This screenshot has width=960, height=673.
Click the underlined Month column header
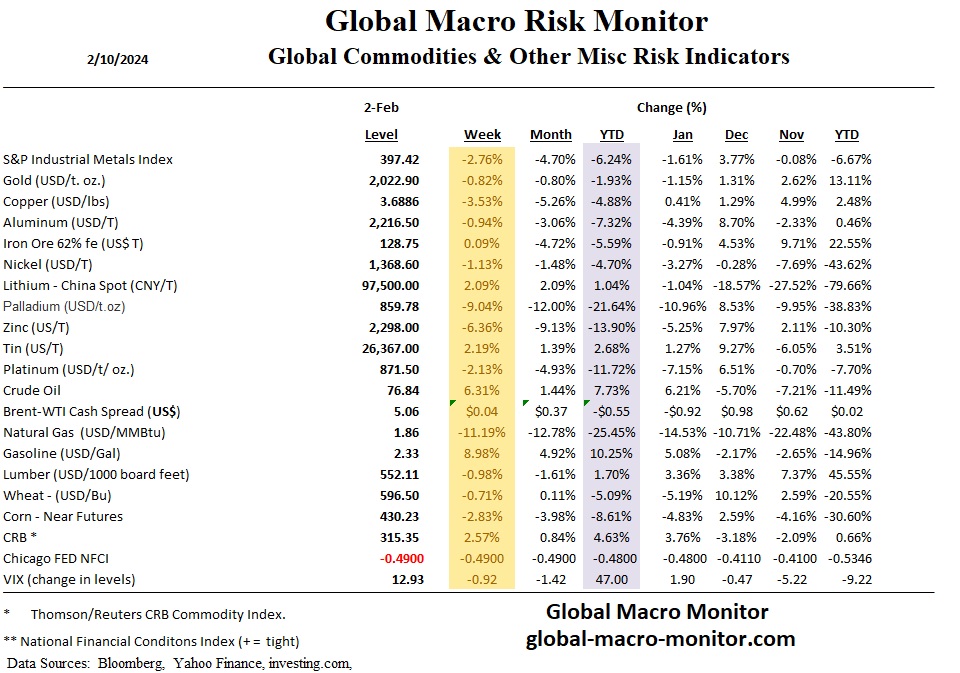pyautogui.click(x=551, y=135)
